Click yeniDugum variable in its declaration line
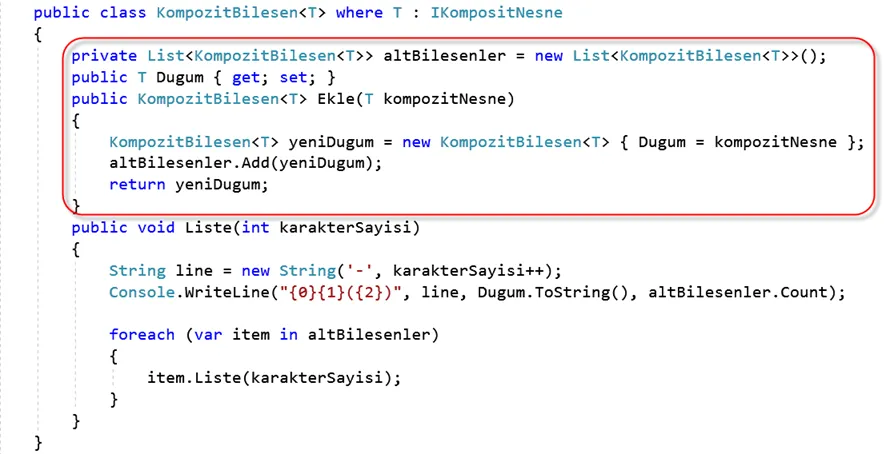The width and height of the screenshot is (894, 454). (331, 142)
